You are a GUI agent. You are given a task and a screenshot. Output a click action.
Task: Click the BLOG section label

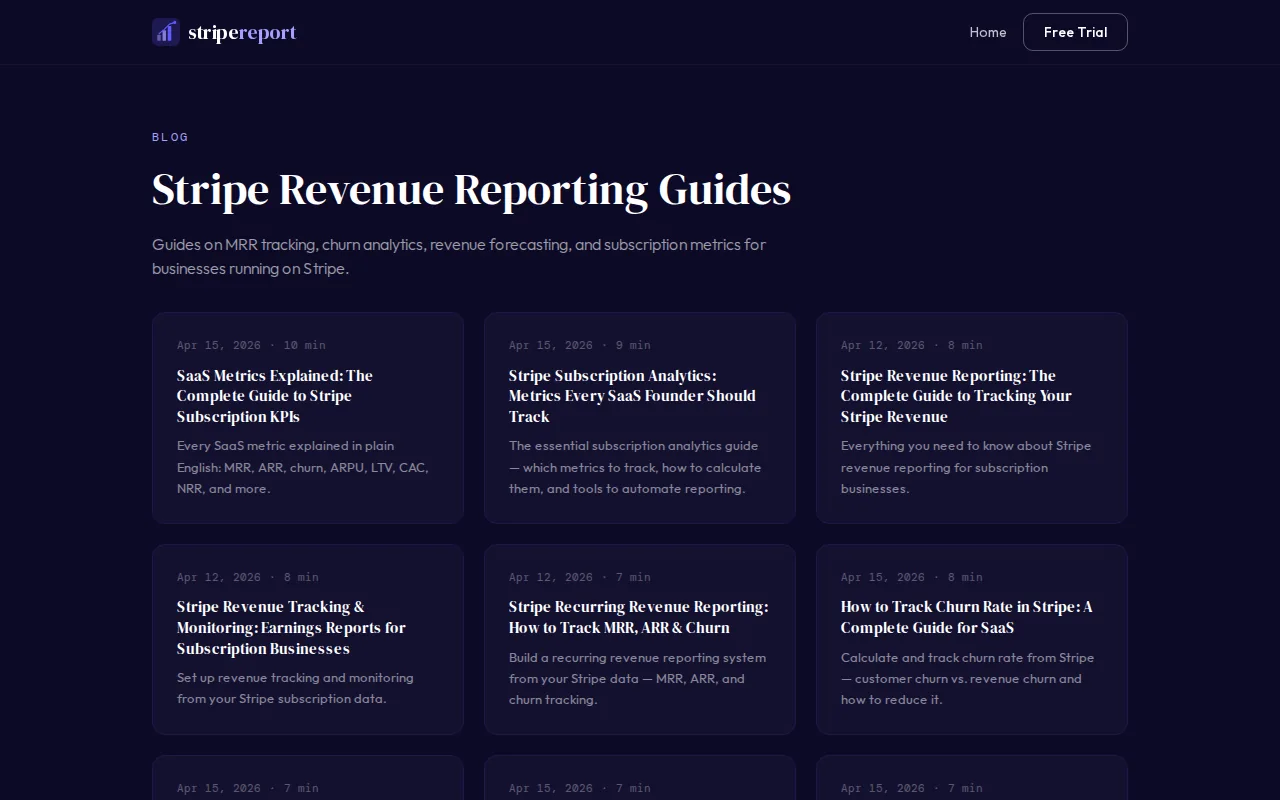point(170,137)
